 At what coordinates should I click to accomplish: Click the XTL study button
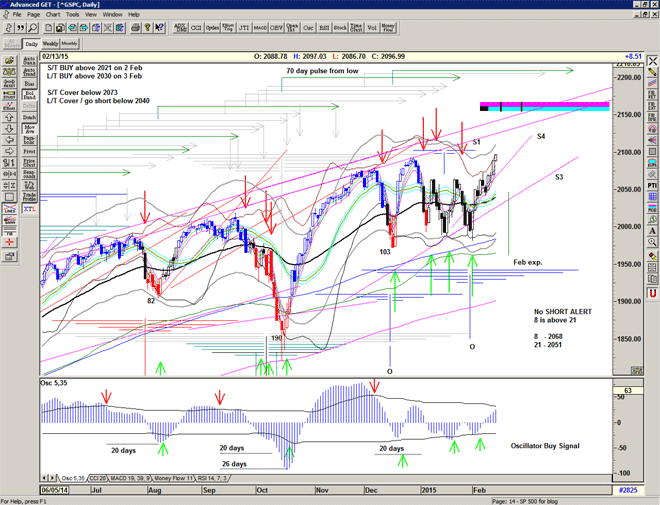tap(29, 209)
